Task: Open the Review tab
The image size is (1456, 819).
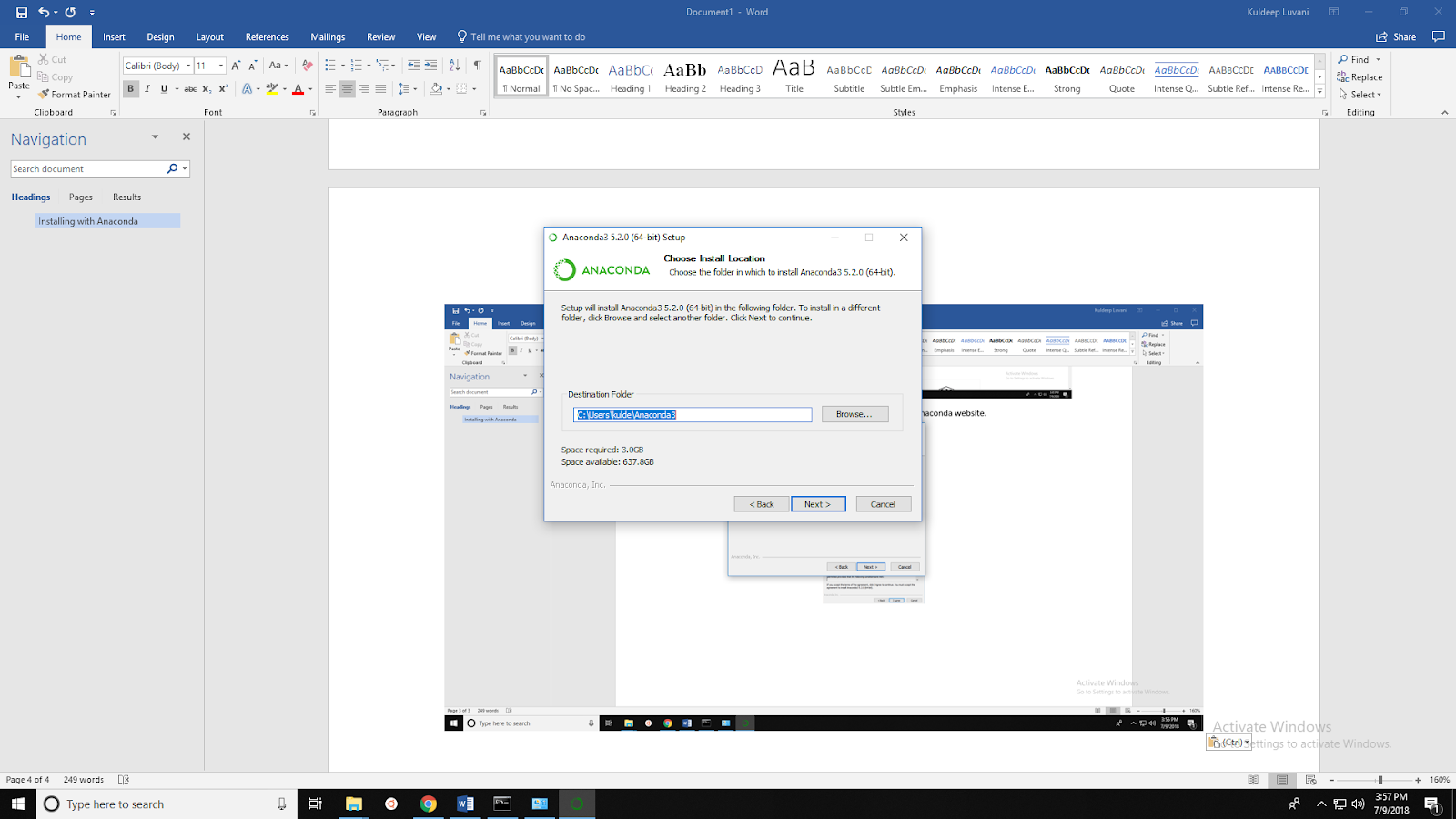Action: 380,37
